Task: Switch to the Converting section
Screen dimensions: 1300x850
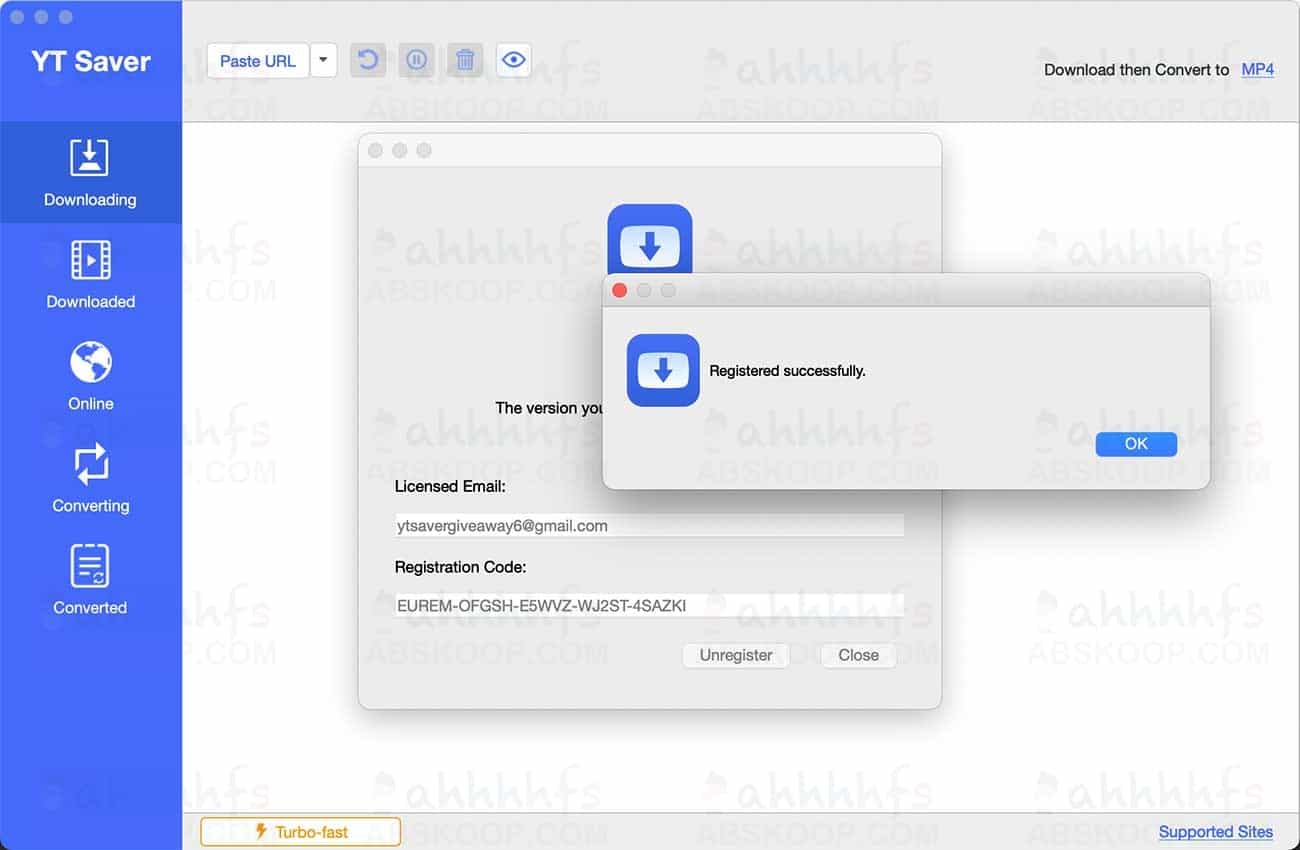Action: [x=90, y=478]
